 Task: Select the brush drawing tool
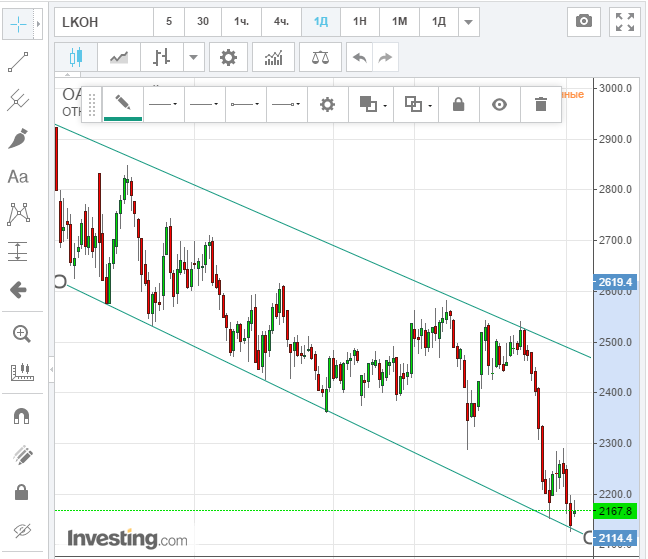(x=18, y=138)
